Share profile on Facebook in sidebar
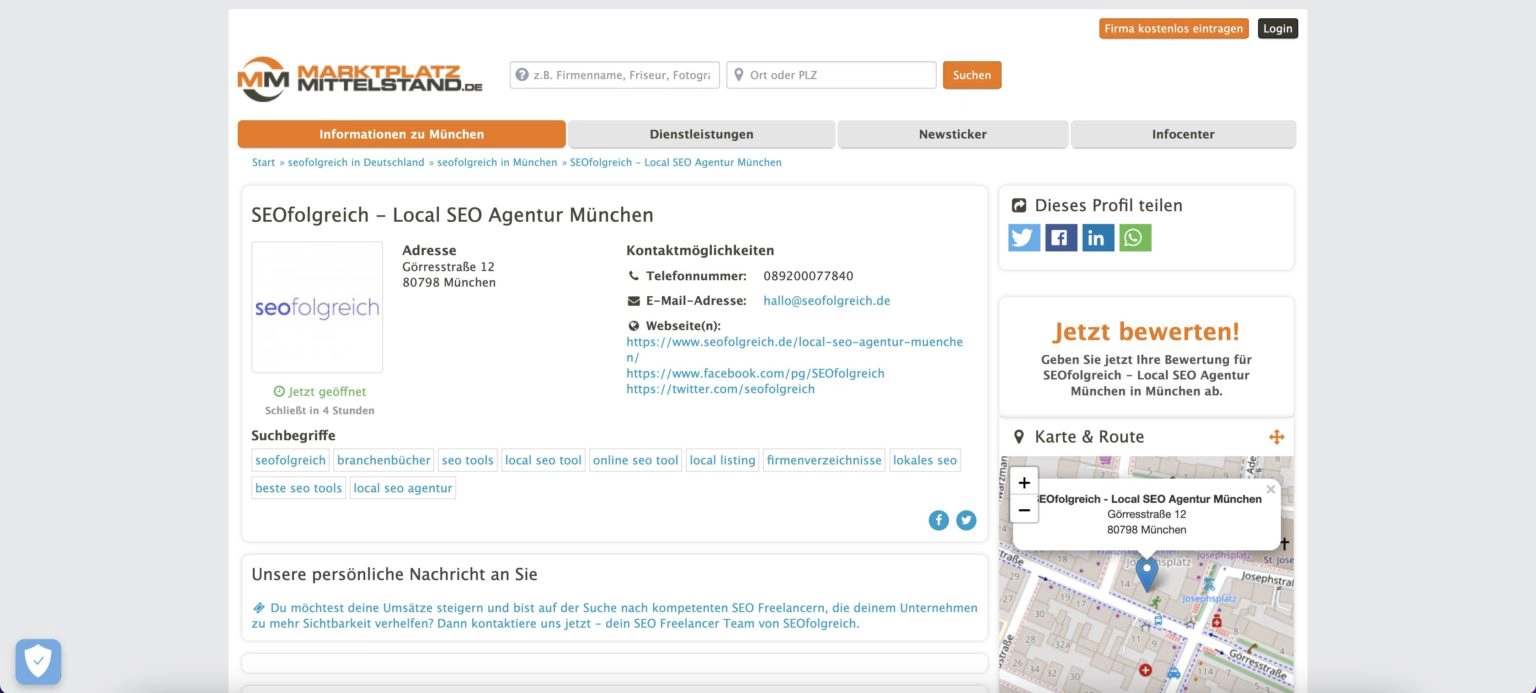The height and width of the screenshot is (693, 1536). (x=1061, y=237)
